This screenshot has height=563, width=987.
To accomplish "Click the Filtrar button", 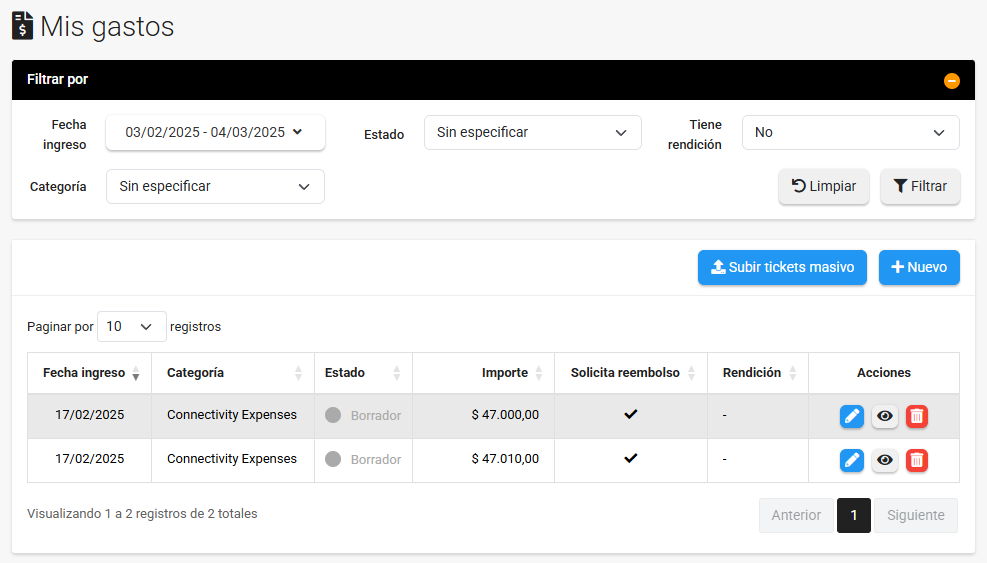I will click(x=919, y=186).
